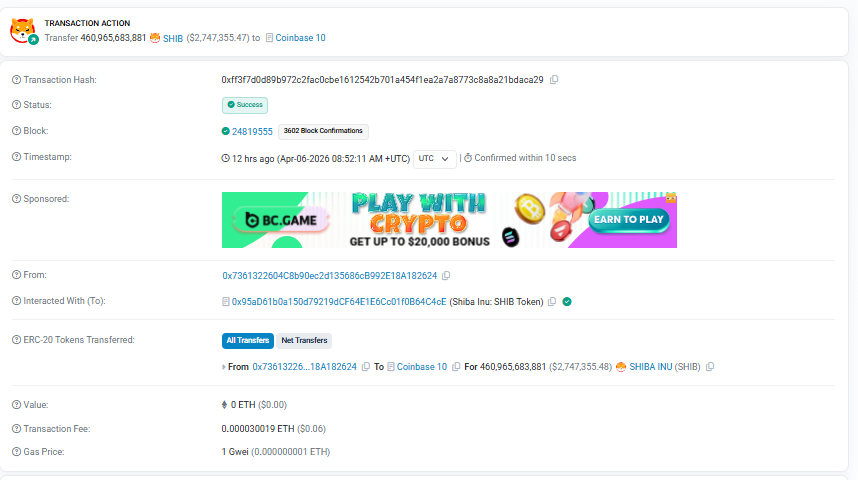The width and height of the screenshot is (858, 480).
Task: Click the Transaction Fee help icon
Action: [16, 429]
